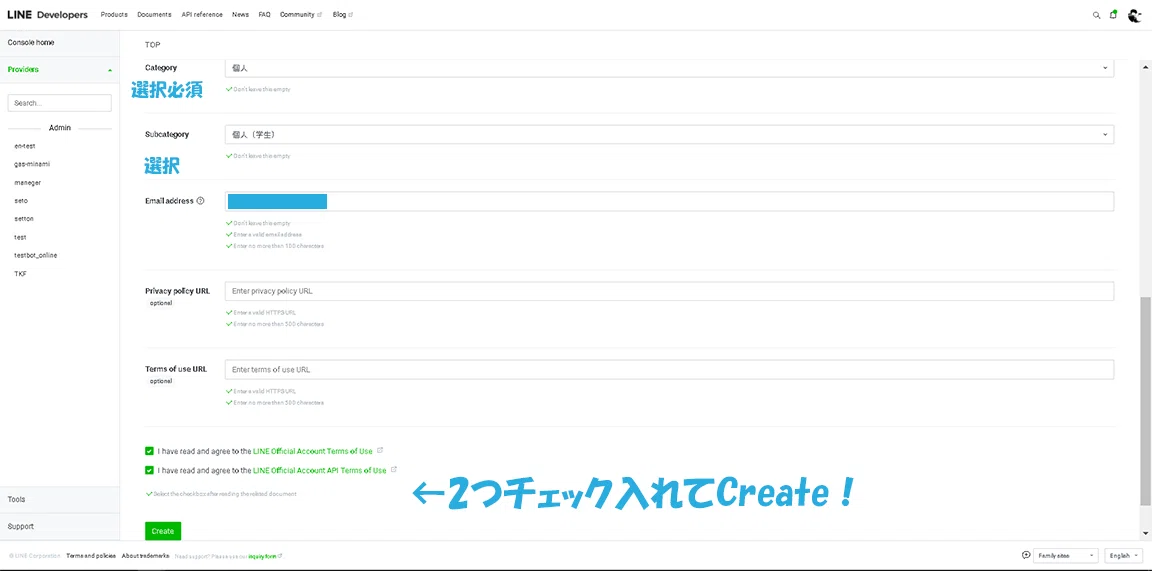
Task: Open the inquiry form footer link
Action: 262,556
